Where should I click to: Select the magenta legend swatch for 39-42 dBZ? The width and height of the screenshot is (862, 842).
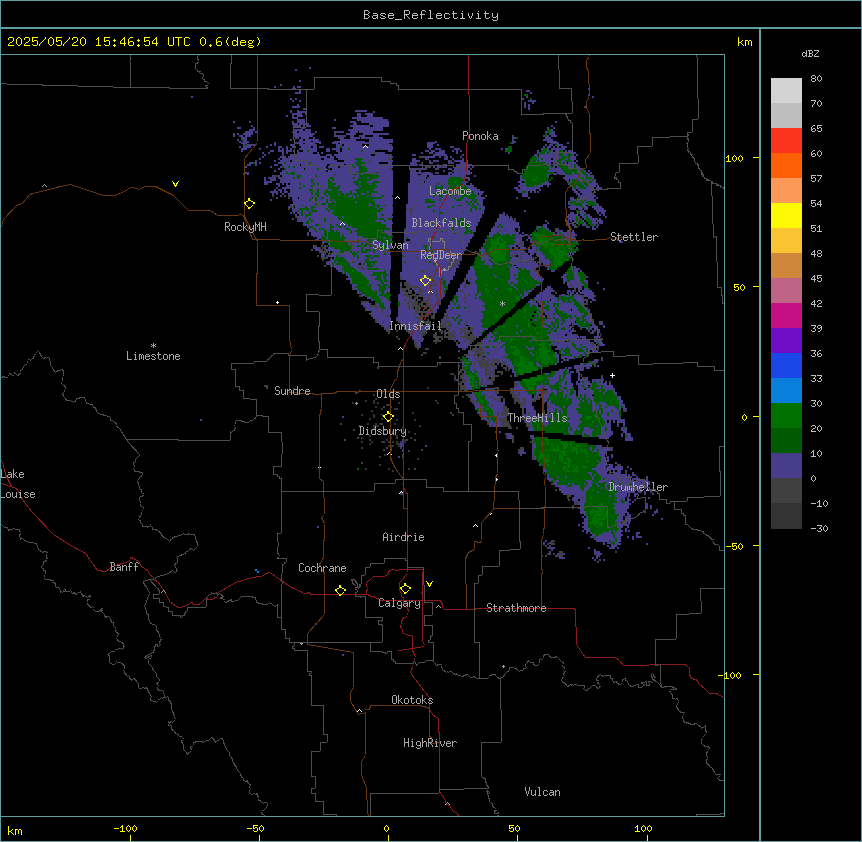coord(786,315)
